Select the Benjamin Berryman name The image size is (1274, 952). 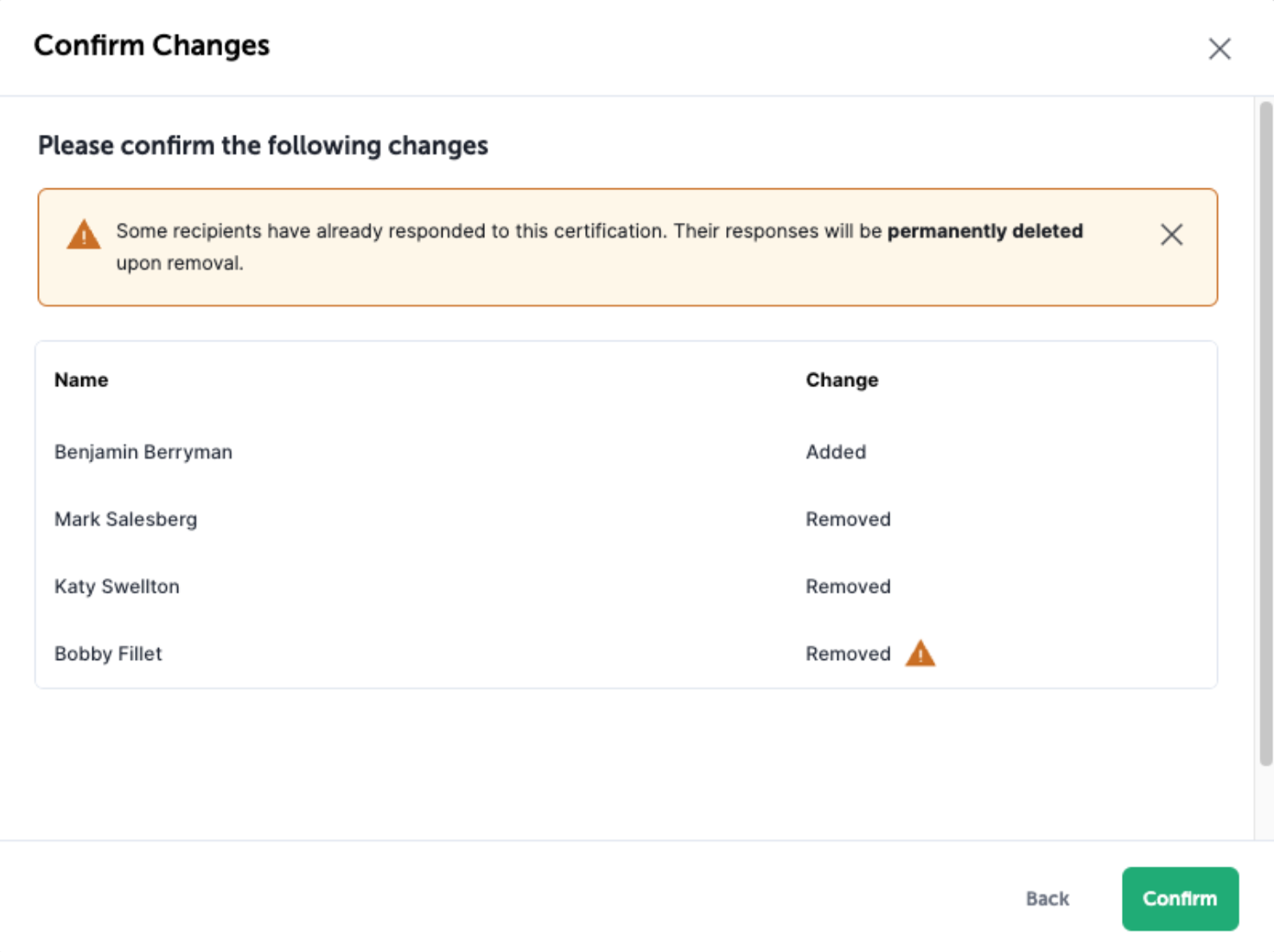click(143, 452)
